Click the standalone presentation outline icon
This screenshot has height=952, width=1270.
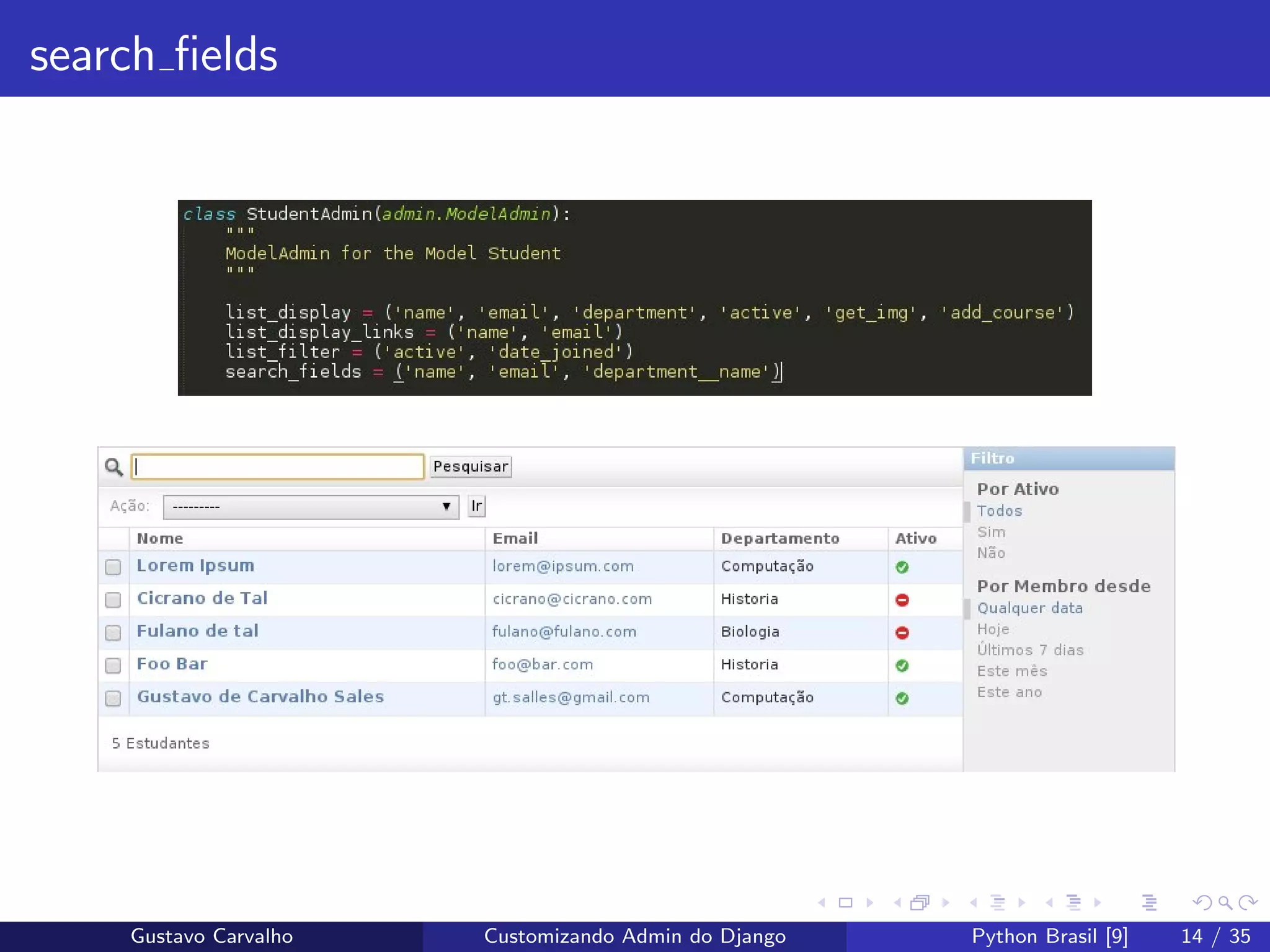point(1149,903)
